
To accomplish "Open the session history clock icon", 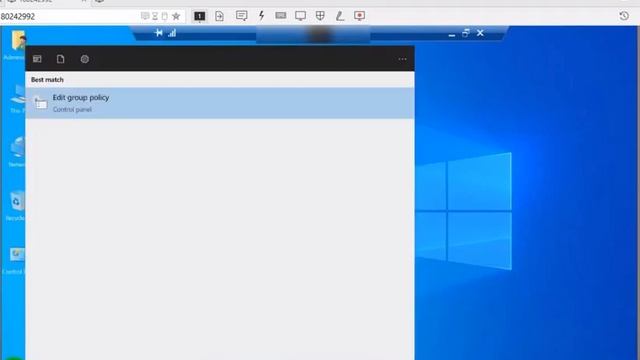I will (x=624, y=16).
